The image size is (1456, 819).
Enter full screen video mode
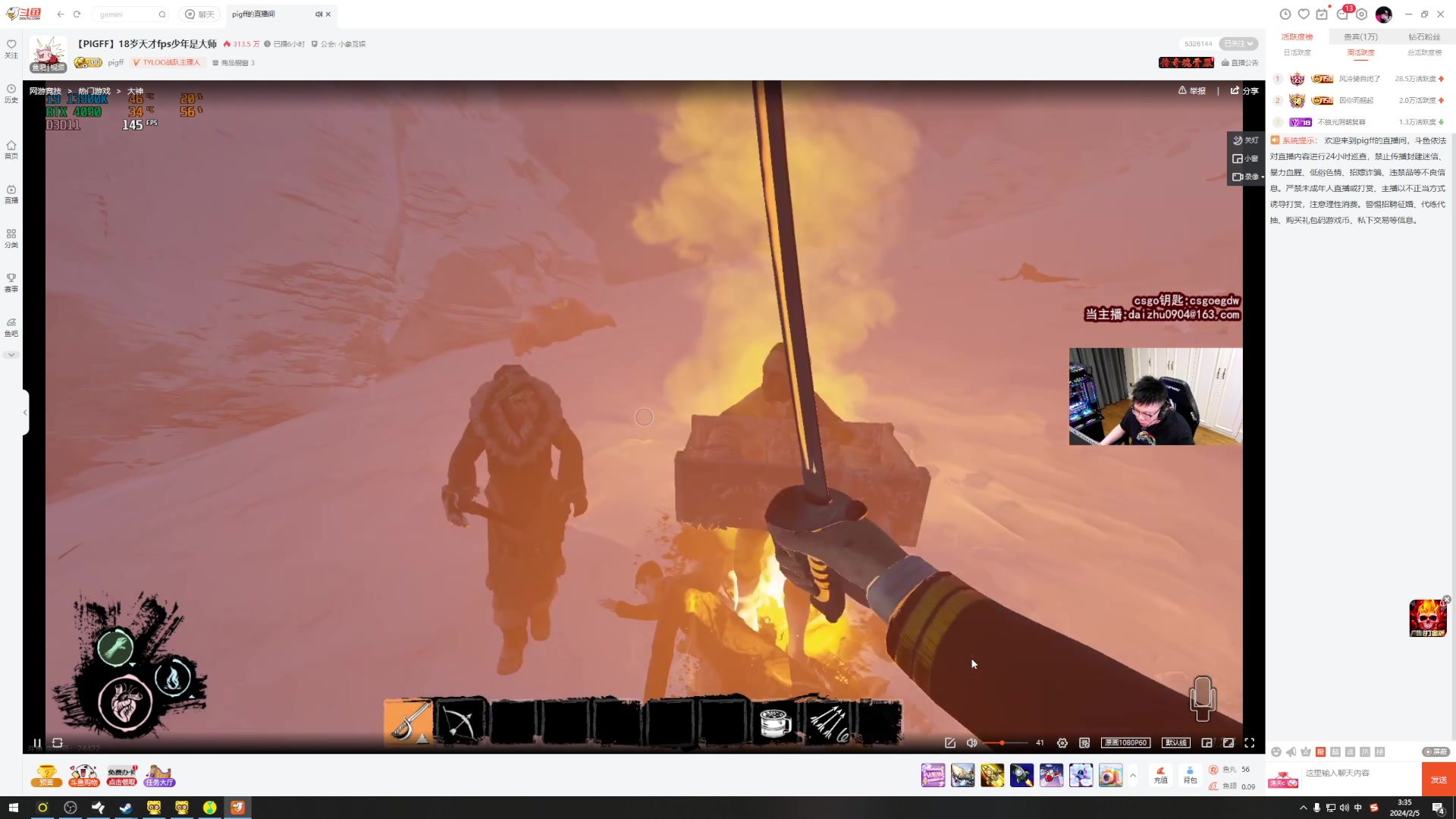pos(1250,743)
